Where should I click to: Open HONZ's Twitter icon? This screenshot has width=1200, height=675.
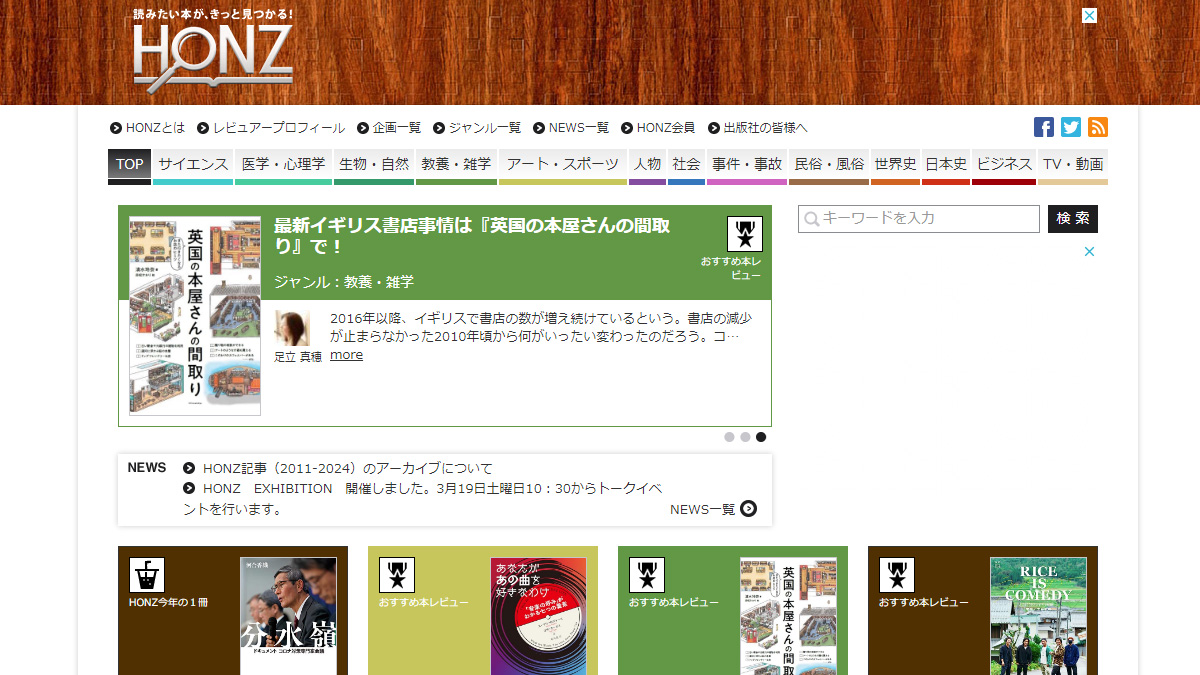(1070, 127)
